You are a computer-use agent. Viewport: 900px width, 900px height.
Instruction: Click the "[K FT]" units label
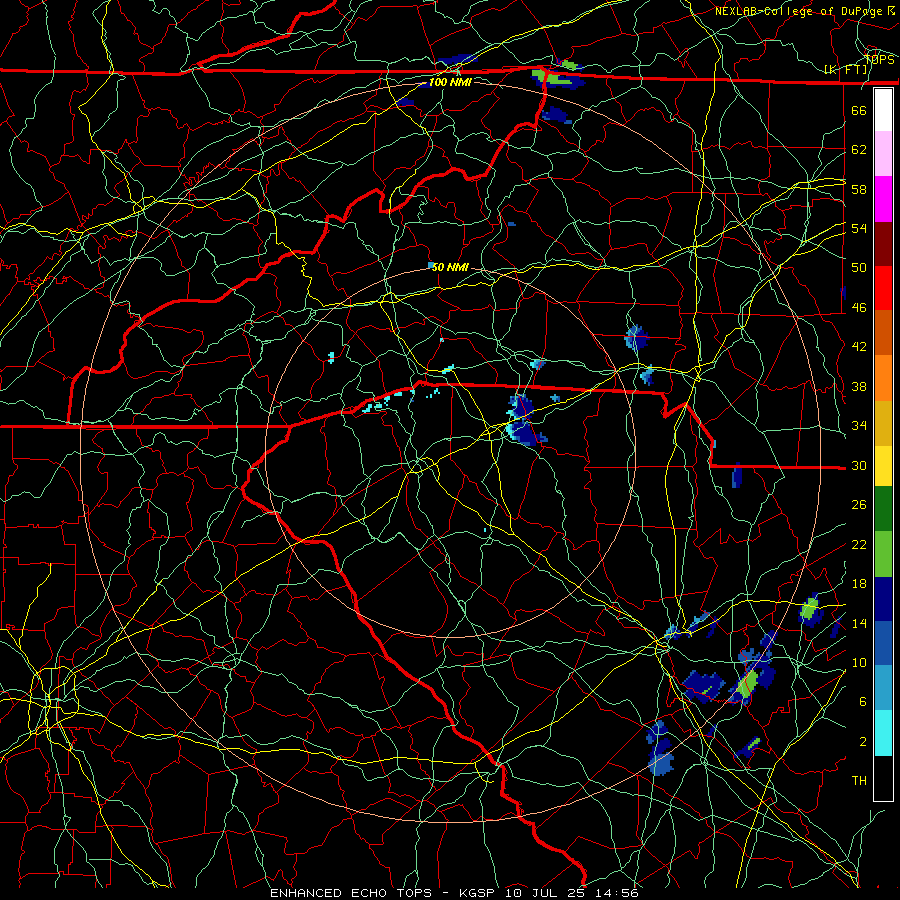pyautogui.click(x=846, y=69)
